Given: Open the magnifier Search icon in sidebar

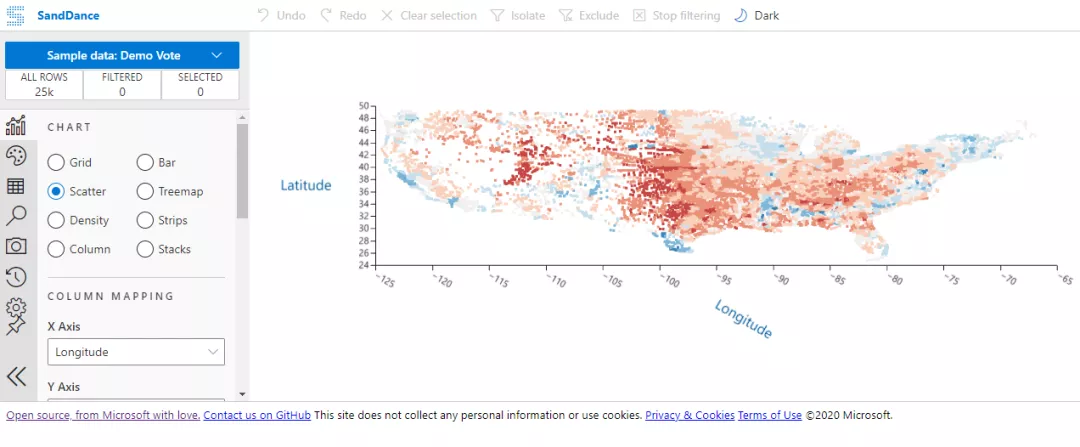Looking at the screenshot, I should click(16, 216).
